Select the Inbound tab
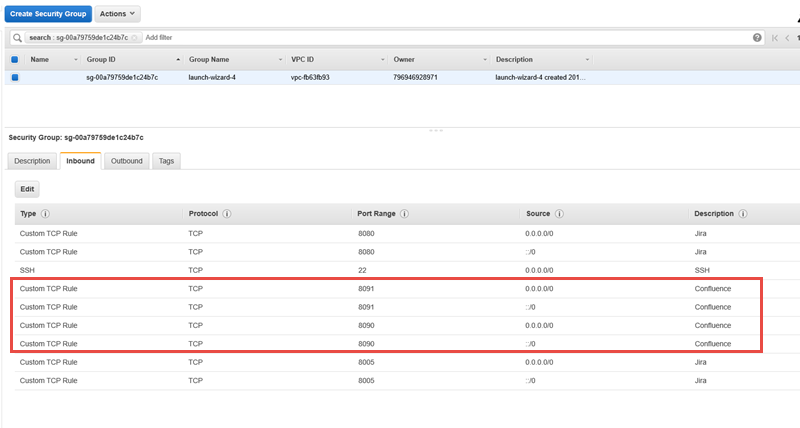The height and width of the screenshot is (428, 800). pyautogui.click(x=81, y=161)
